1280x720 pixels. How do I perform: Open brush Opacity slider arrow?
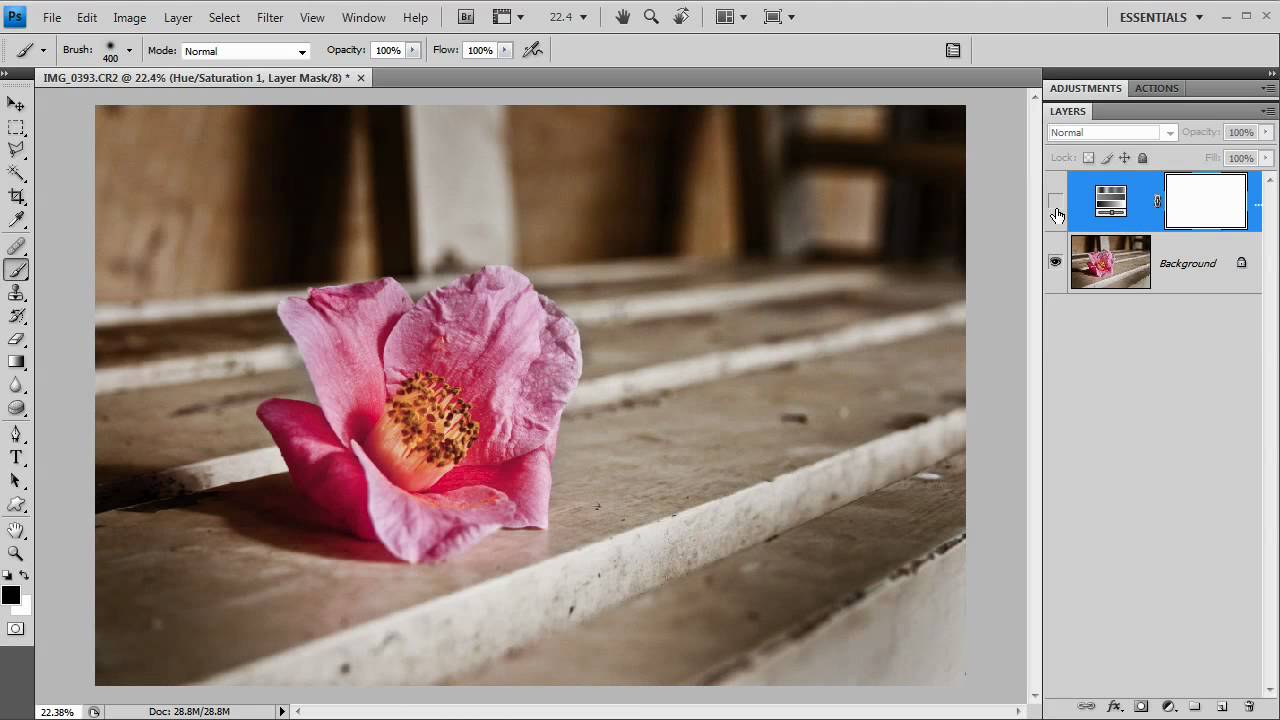[x=412, y=50]
